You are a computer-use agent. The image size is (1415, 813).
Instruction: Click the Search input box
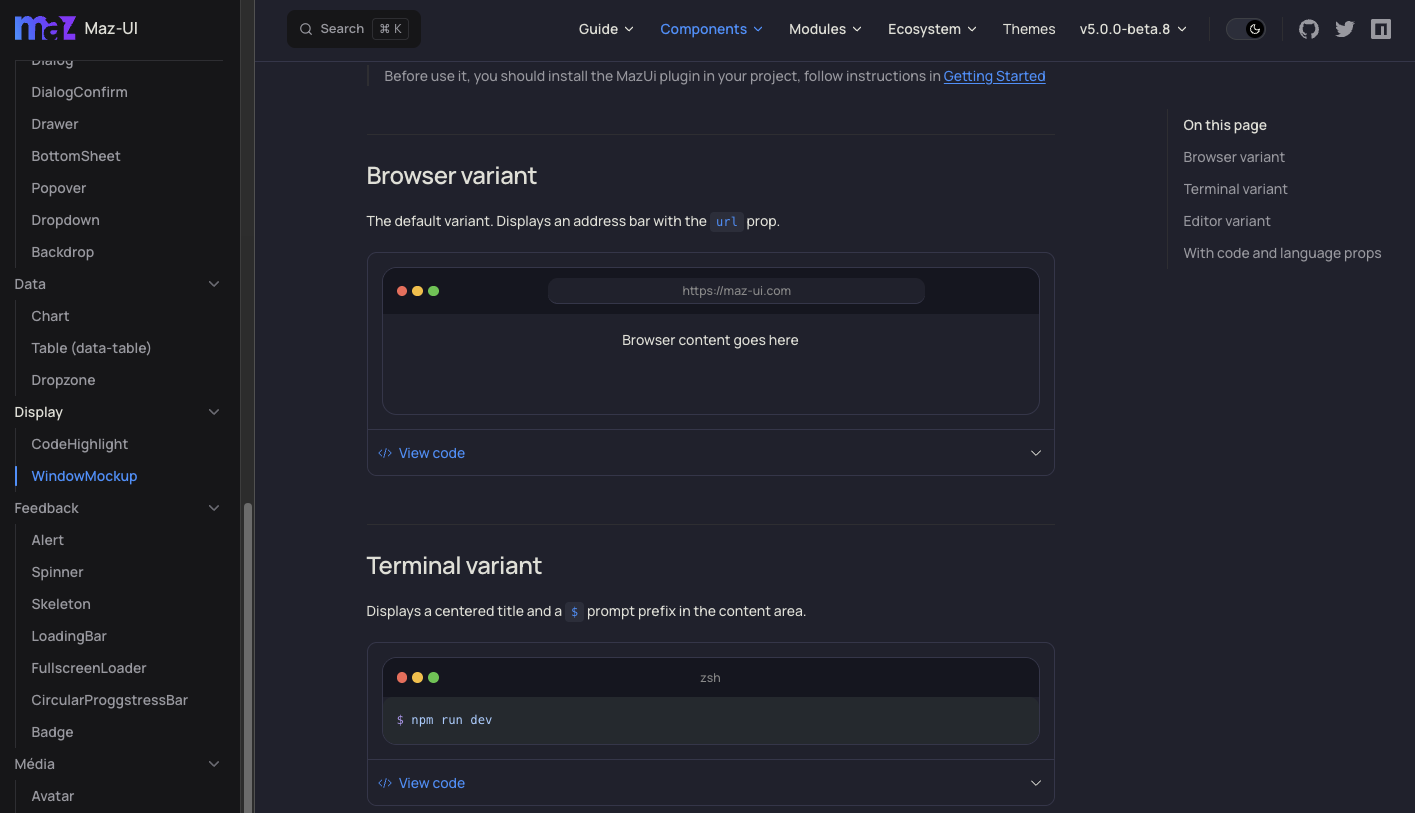(x=354, y=29)
